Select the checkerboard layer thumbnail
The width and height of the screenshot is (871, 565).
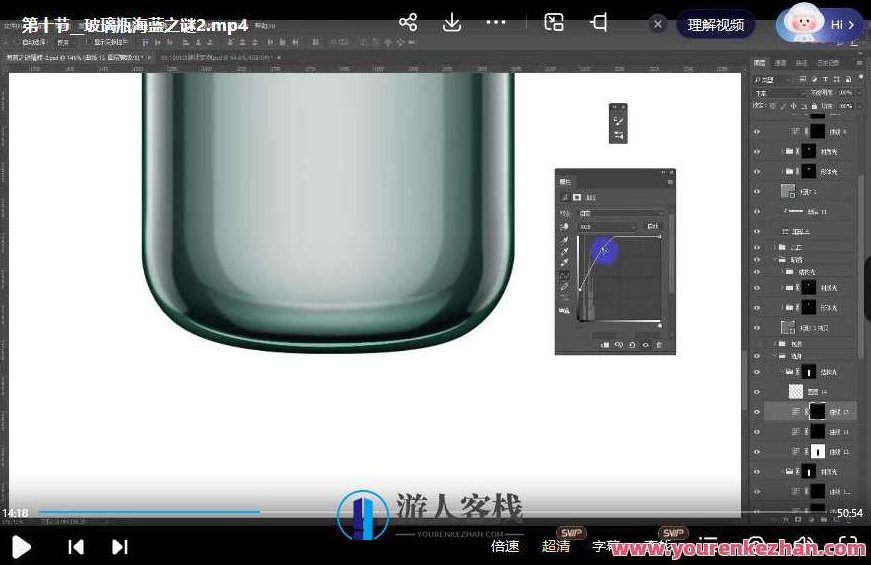(796, 392)
